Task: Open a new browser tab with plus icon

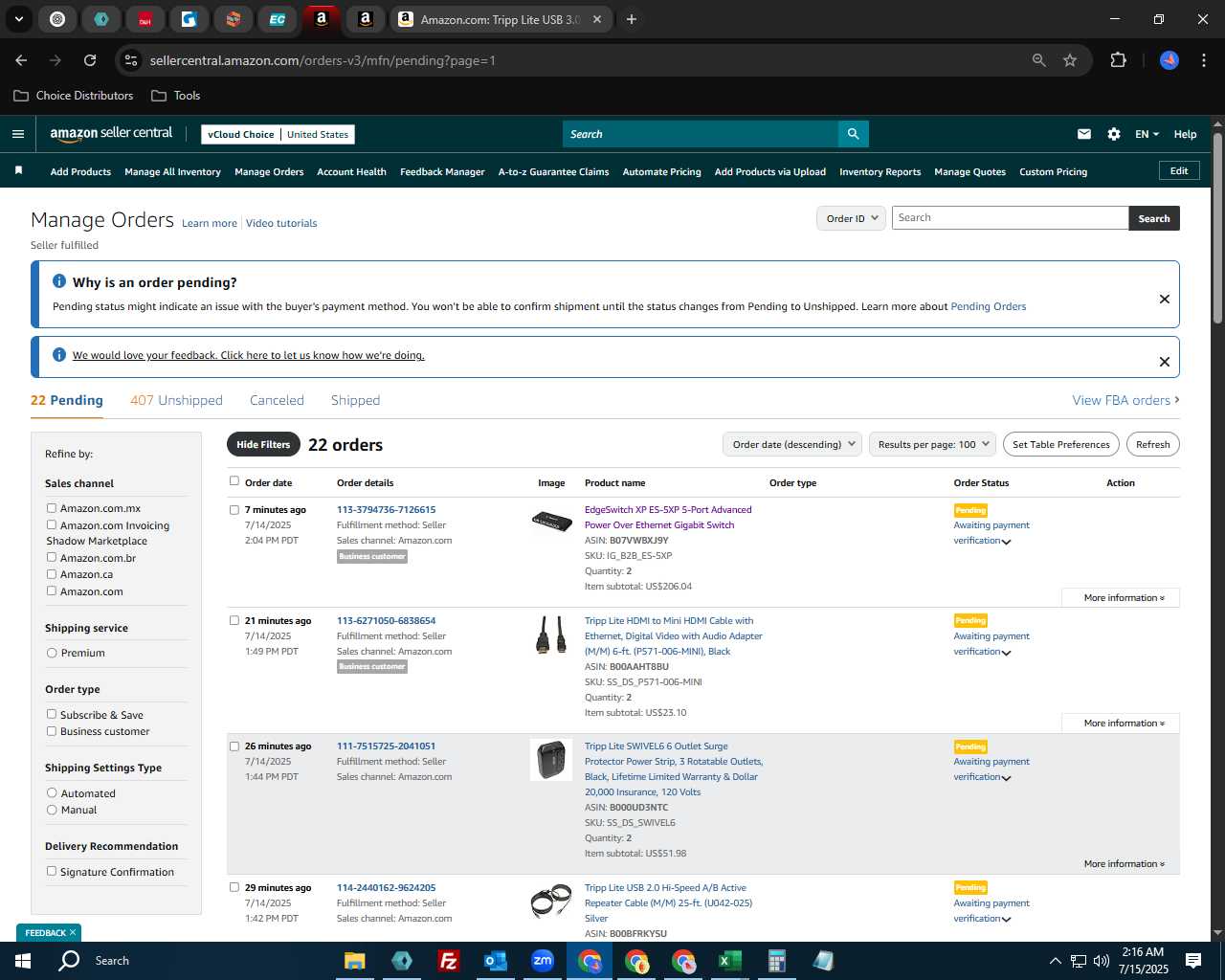Action: (x=632, y=19)
